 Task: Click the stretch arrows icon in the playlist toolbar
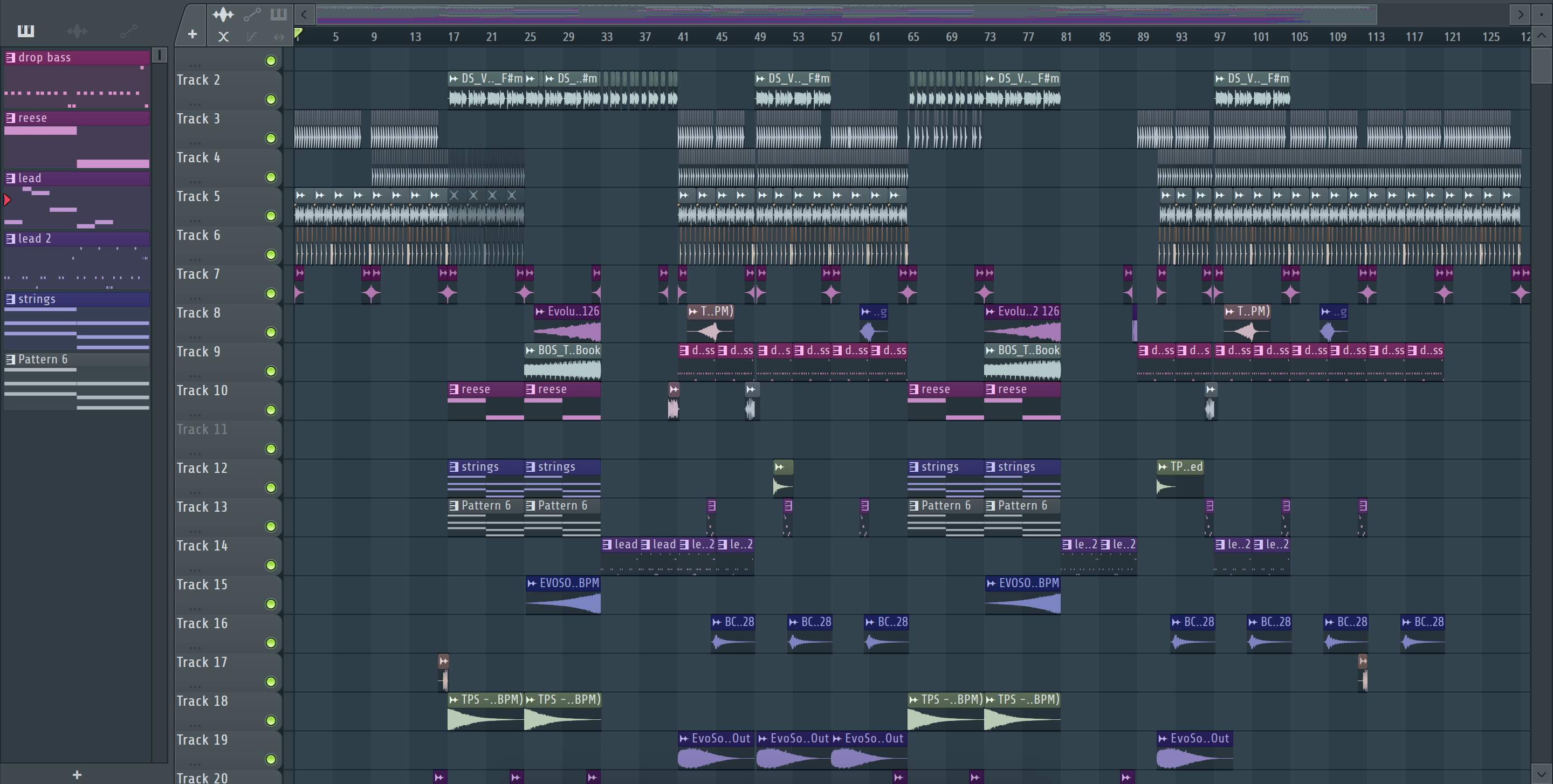point(279,37)
